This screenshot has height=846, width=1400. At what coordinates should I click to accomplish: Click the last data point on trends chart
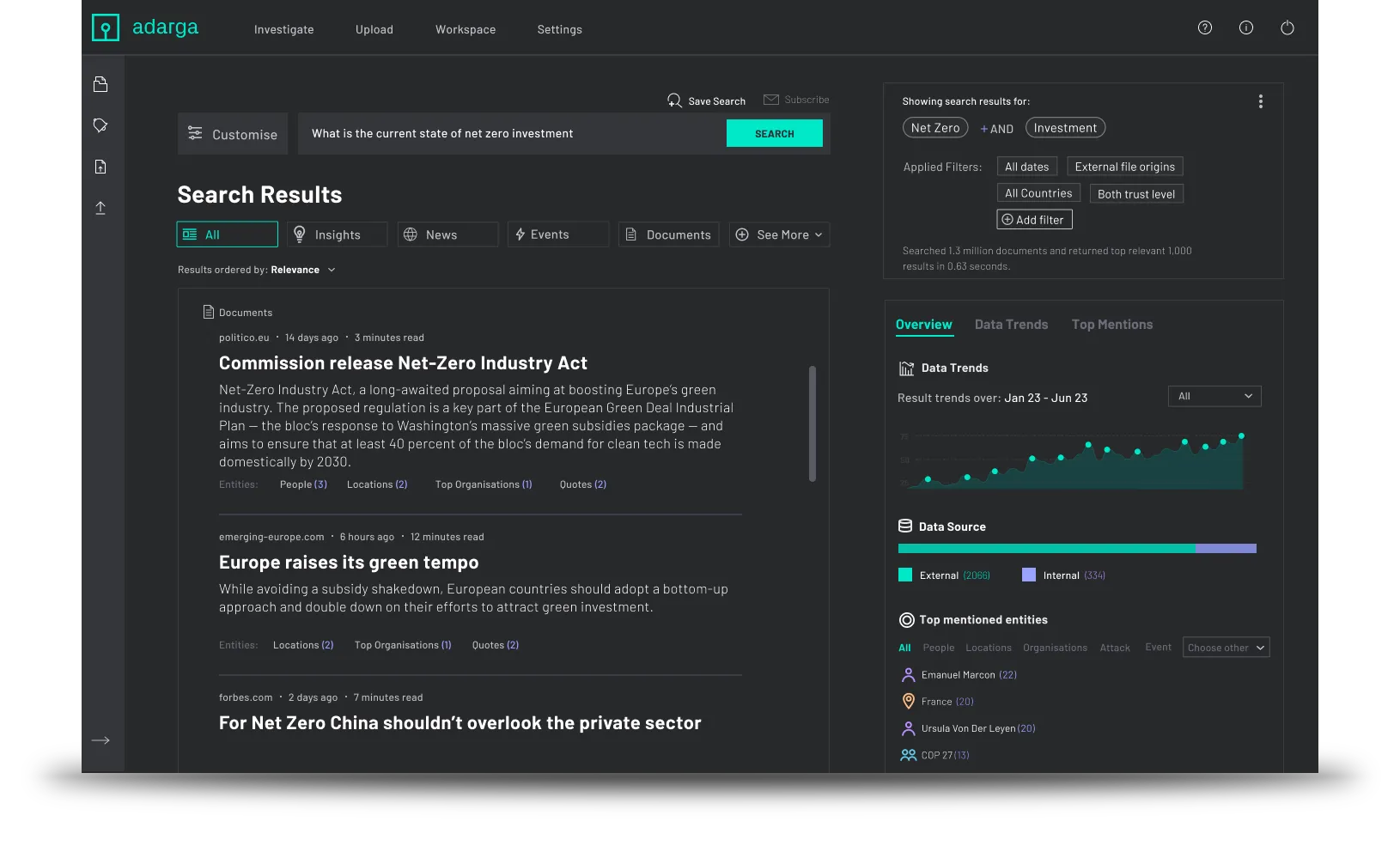[1241, 436]
